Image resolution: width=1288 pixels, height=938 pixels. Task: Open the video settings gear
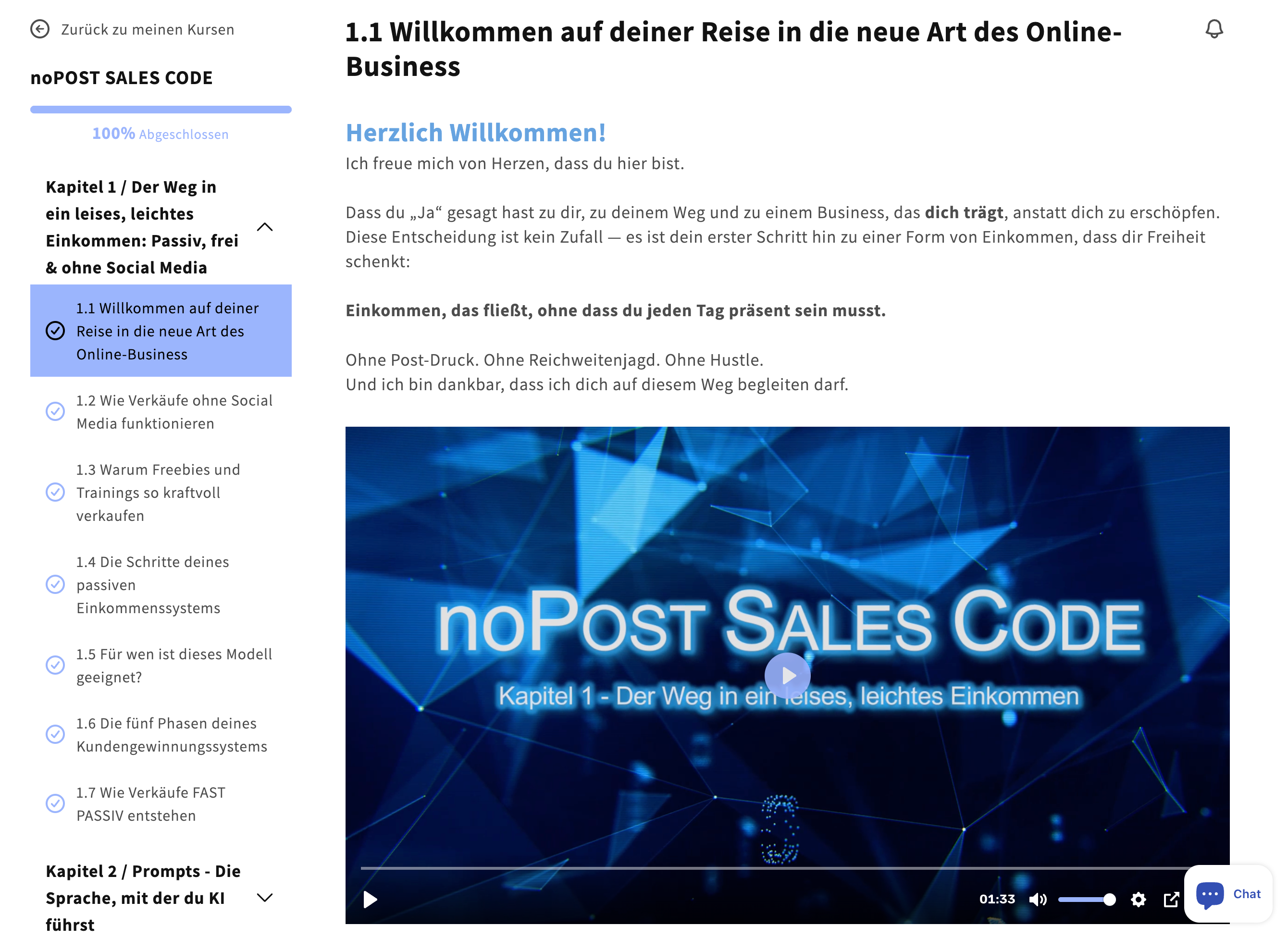[x=1138, y=900]
